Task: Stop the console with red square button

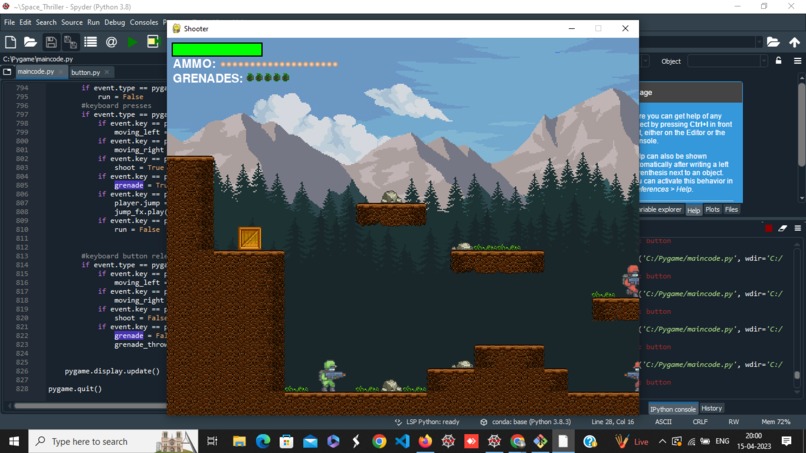Action: tap(768, 228)
